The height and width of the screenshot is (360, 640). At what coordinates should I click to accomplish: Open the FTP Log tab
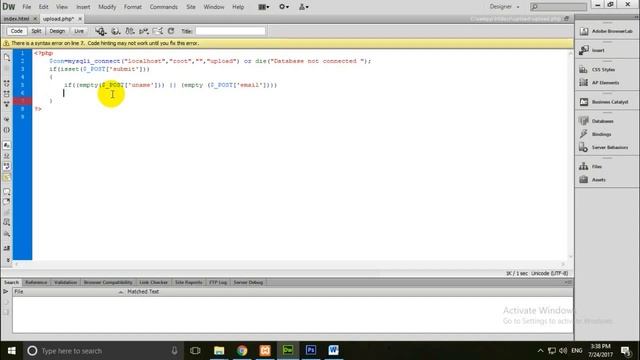click(218, 282)
